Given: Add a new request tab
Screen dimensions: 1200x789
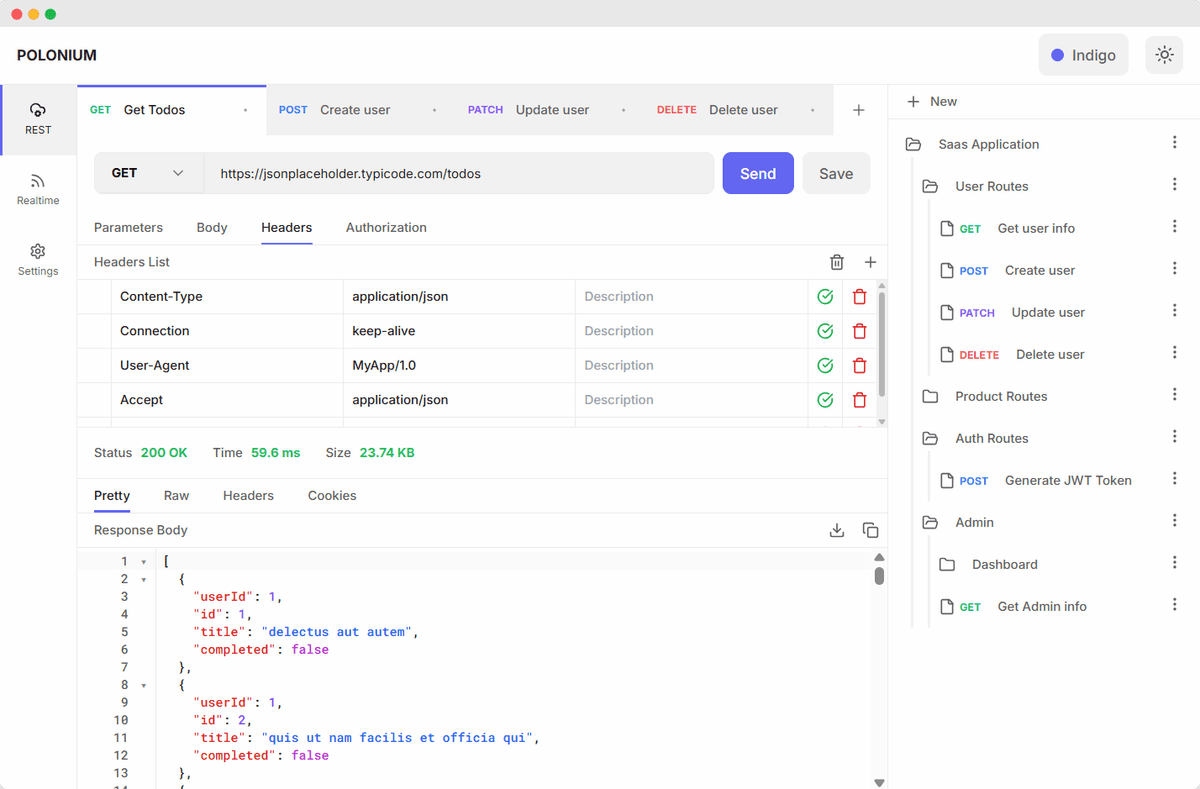Looking at the screenshot, I should 858,110.
